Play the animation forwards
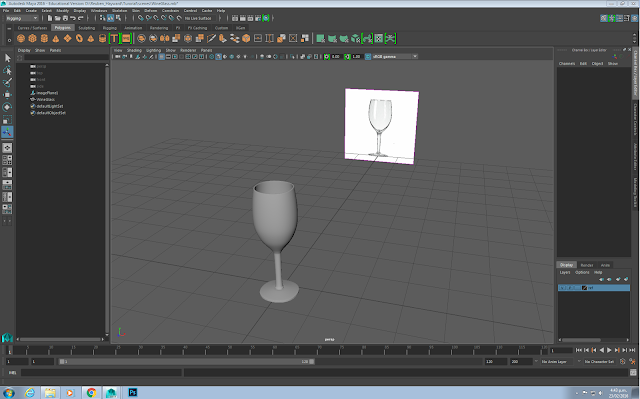This screenshot has width=640, height=399. tap(609, 350)
